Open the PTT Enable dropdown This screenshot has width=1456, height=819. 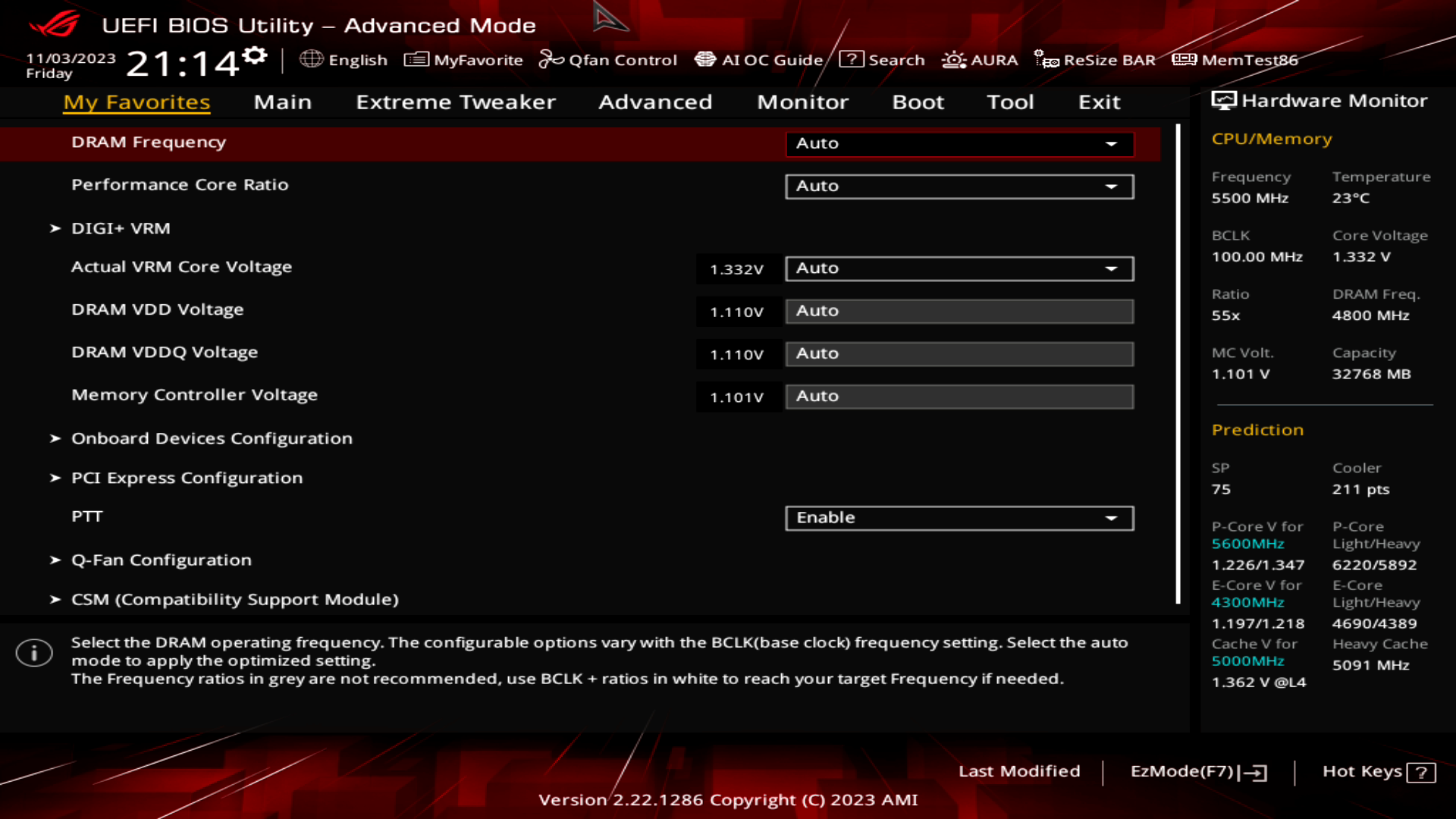(959, 518)
